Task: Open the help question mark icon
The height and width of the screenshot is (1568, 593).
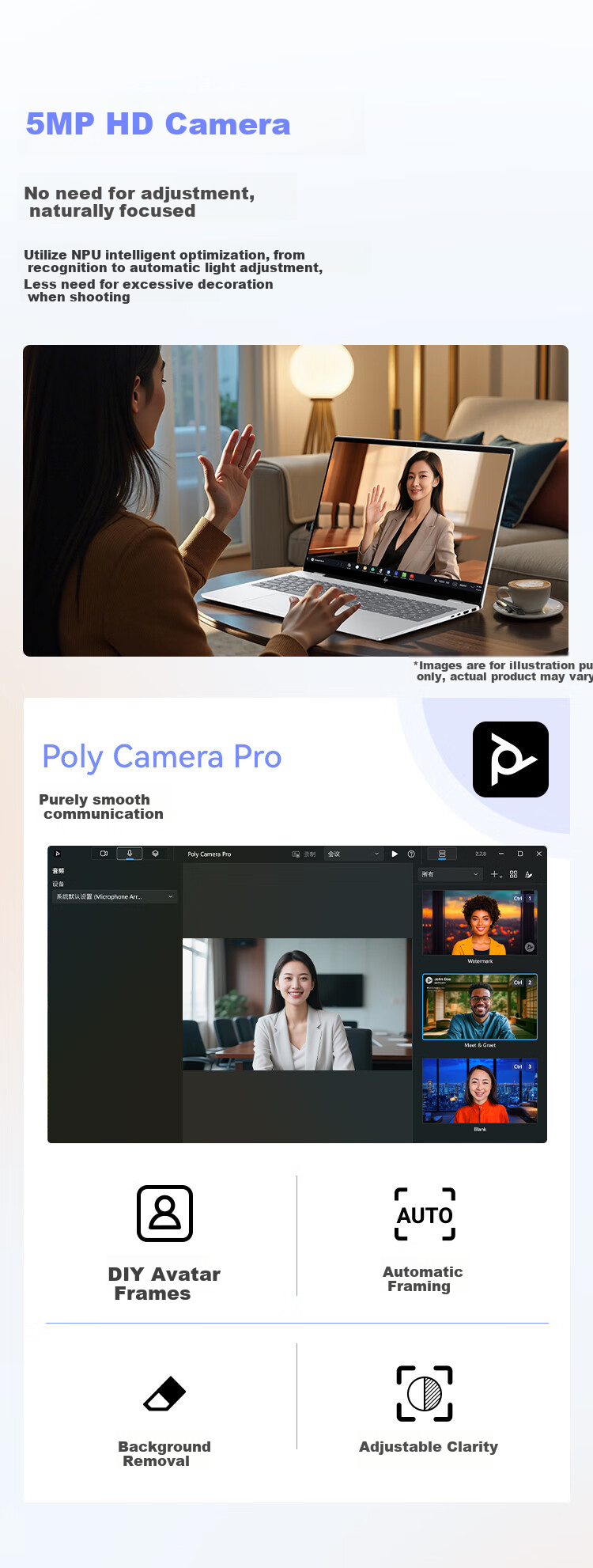Action: click(411, 854)
